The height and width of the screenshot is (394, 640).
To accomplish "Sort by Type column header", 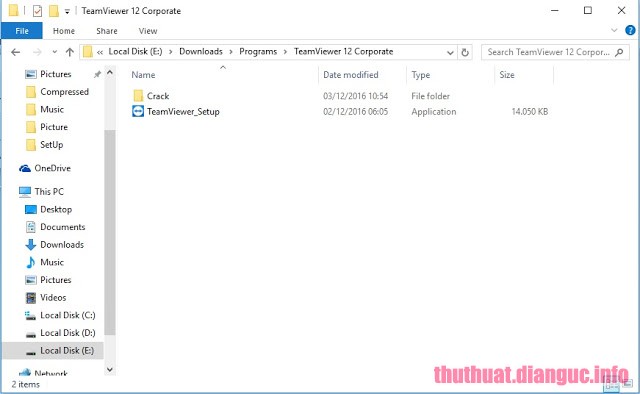I will pos(420,75).
